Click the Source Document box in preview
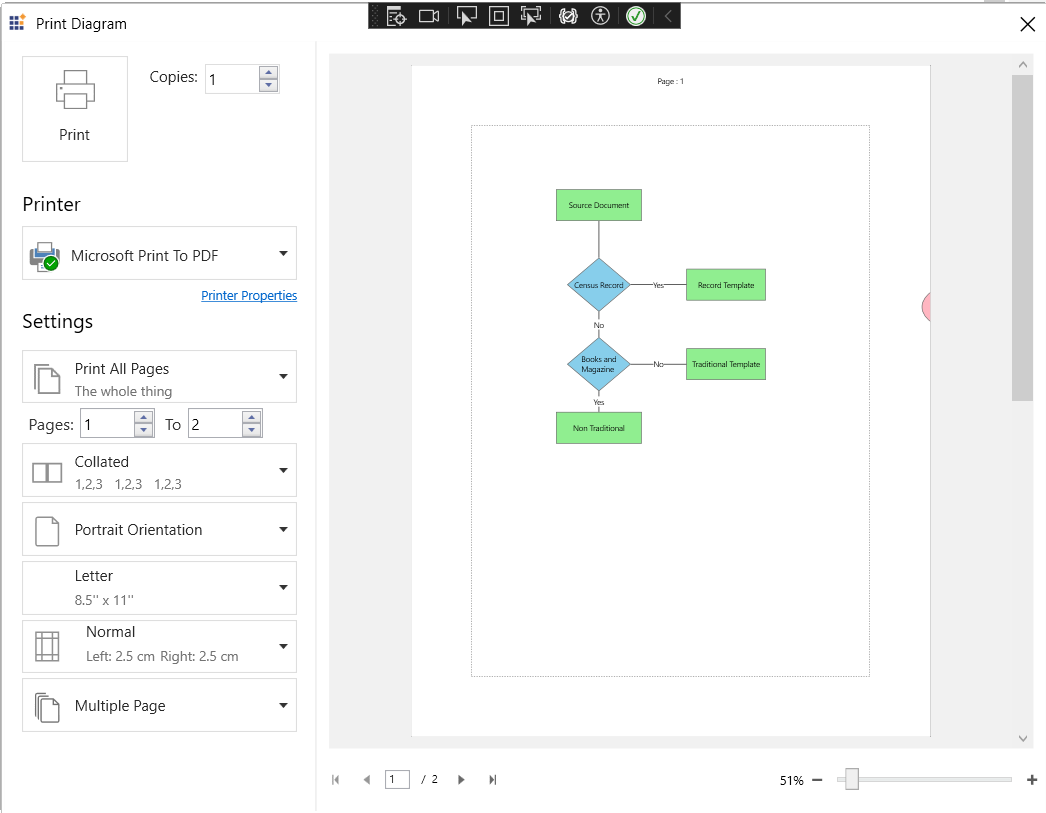Viewport: 1046px width, 813px height. [x=599, y=205]
